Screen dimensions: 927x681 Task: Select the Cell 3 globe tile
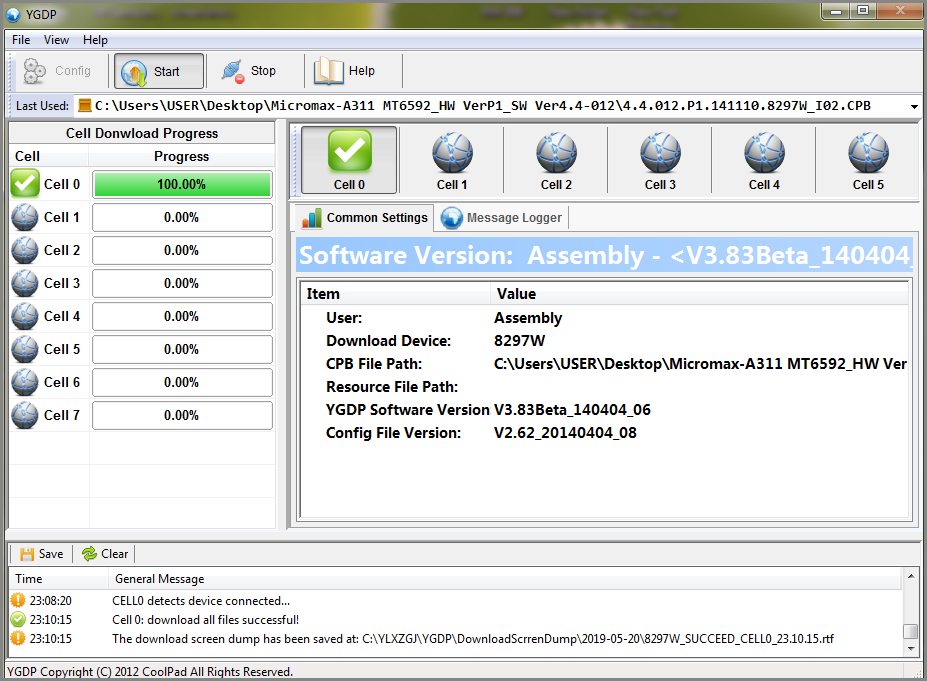point(660,160)
